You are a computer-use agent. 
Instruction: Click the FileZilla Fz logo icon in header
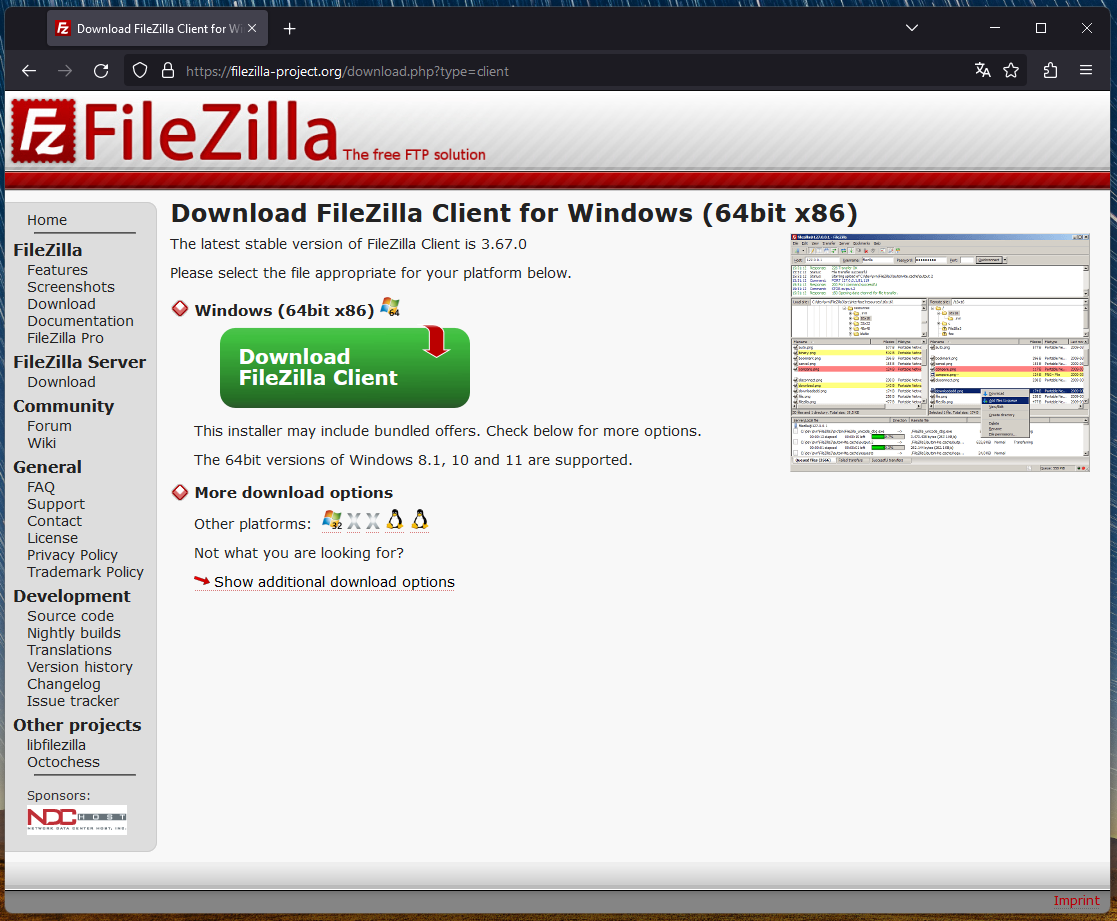(43, 131)
